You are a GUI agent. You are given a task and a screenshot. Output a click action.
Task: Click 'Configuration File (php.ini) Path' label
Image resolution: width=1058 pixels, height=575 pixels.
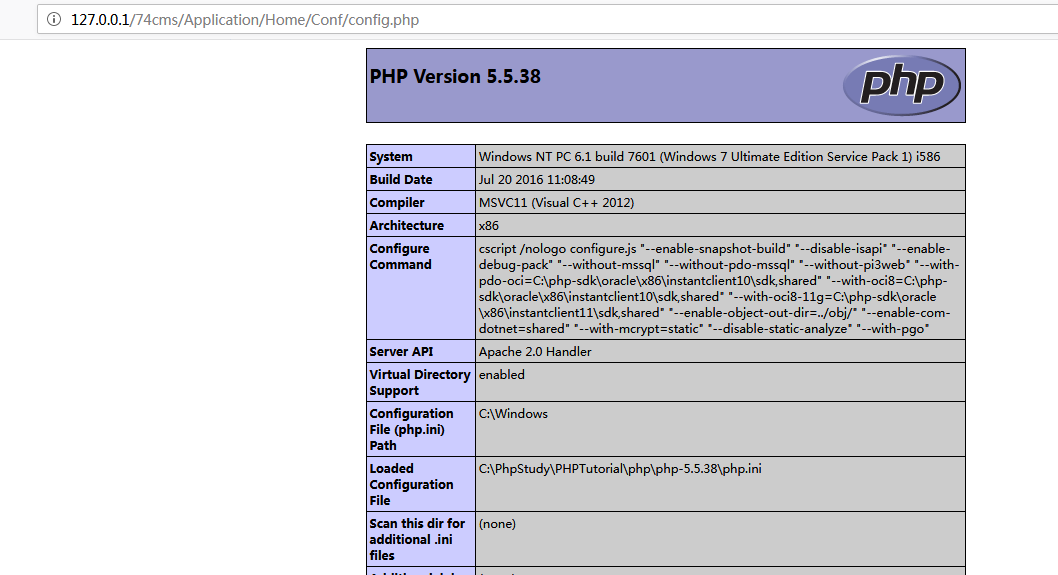tap(411, 429)
